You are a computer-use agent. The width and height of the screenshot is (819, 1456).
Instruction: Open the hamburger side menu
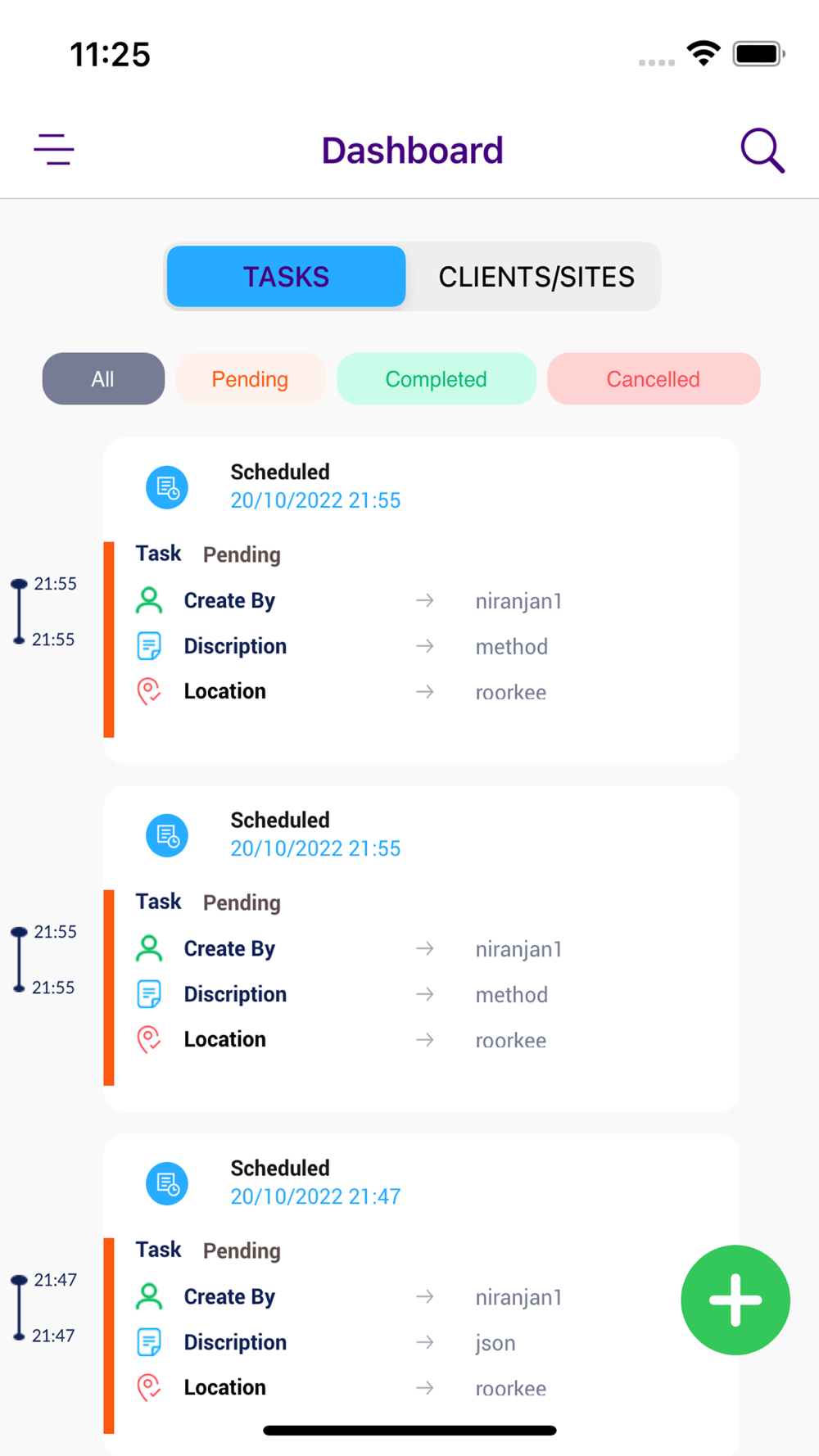coord(54,150)
